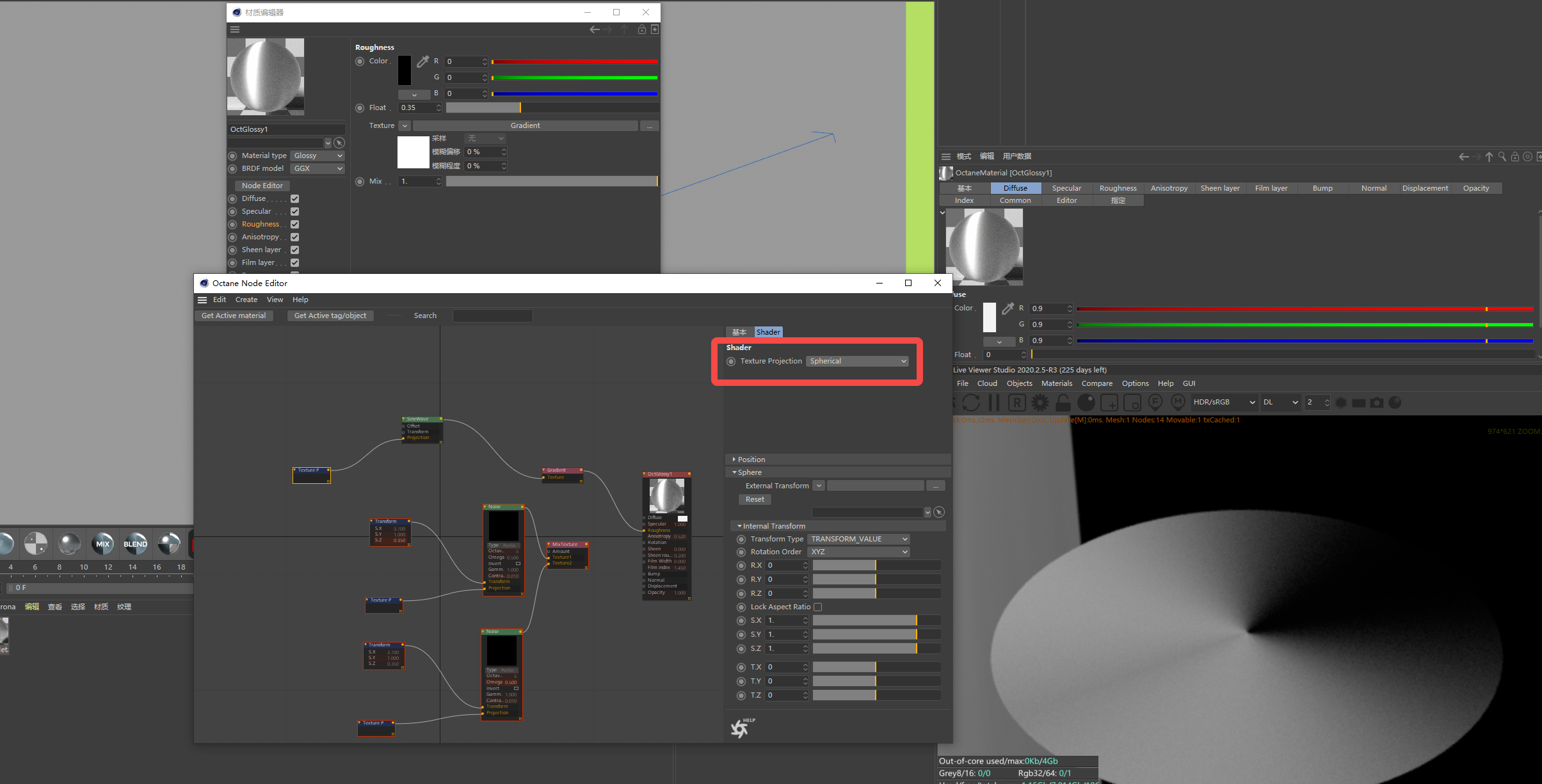1542x784 pixels.
Task: Activate the material picker M icon
Action: click(1178, 402)
